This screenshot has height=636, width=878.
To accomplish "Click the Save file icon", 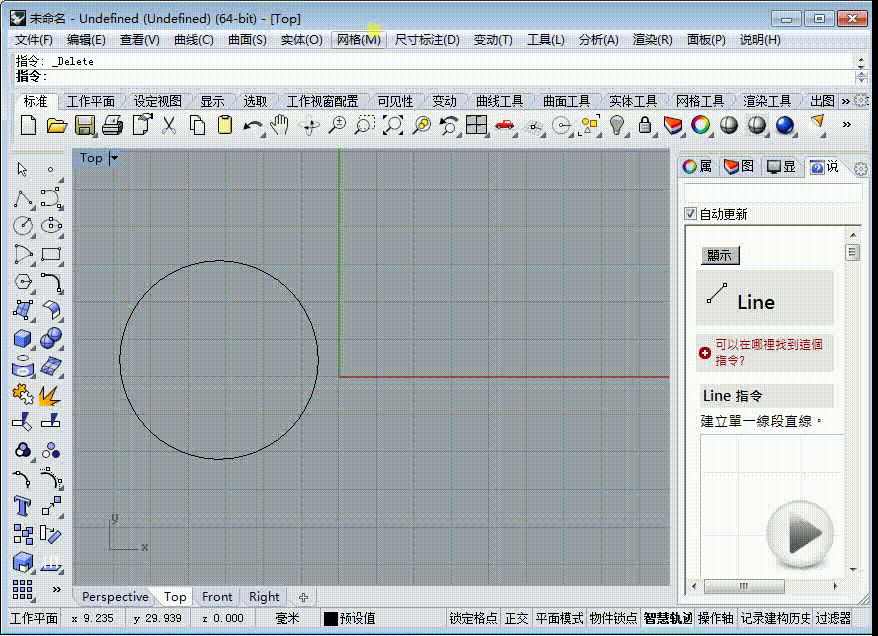I will point(85,124).
